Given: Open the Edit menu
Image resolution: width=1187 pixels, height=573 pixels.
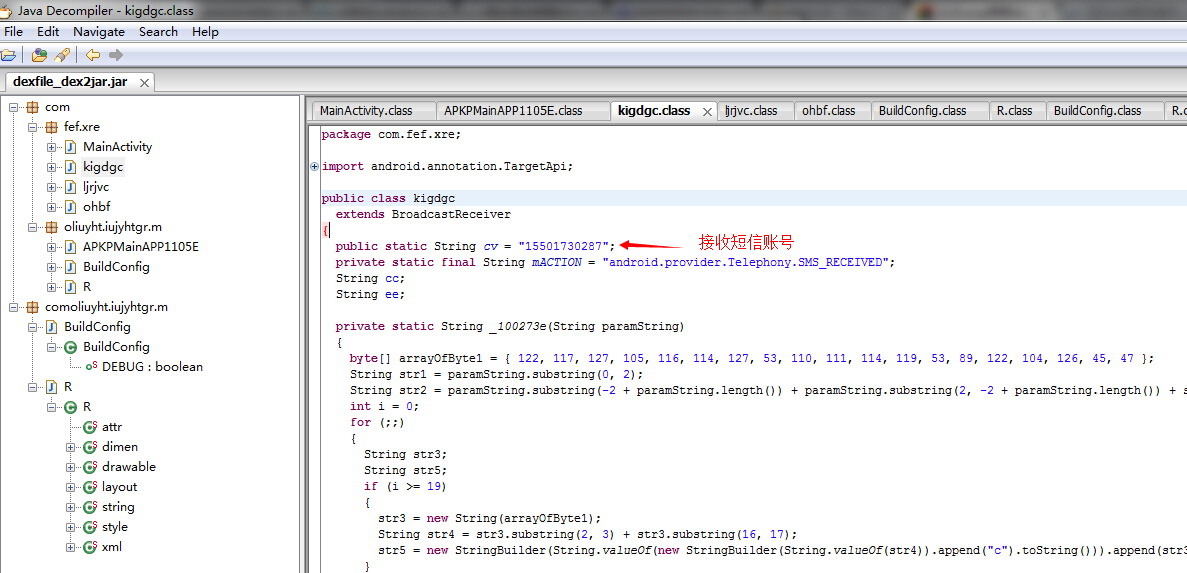Looking at the screenshot, I should tap(48, 32).
